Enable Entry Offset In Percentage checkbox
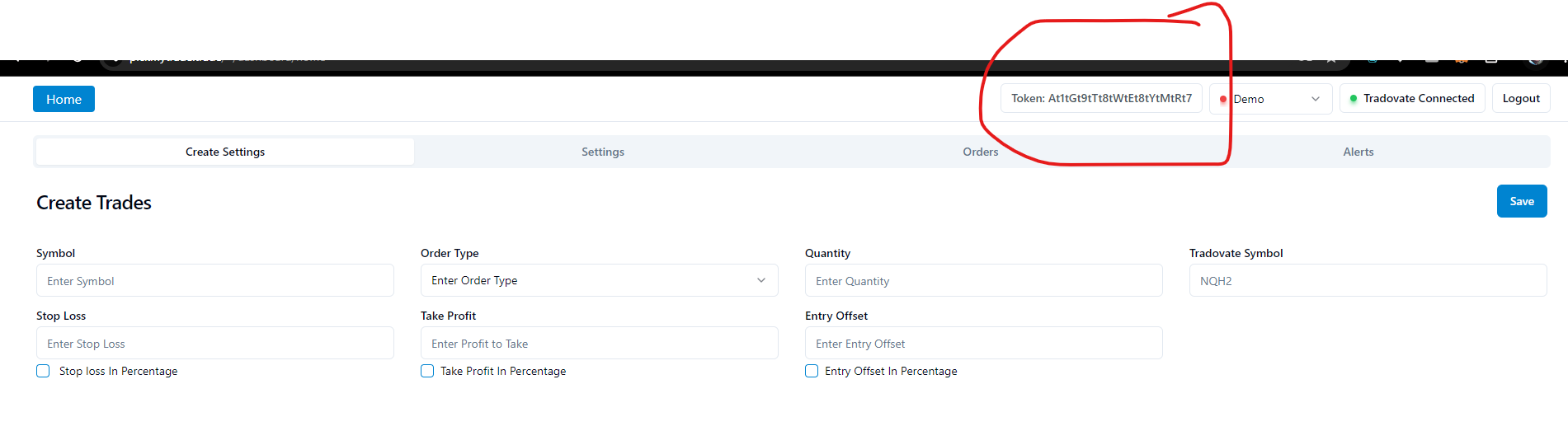 pos(812,371)
